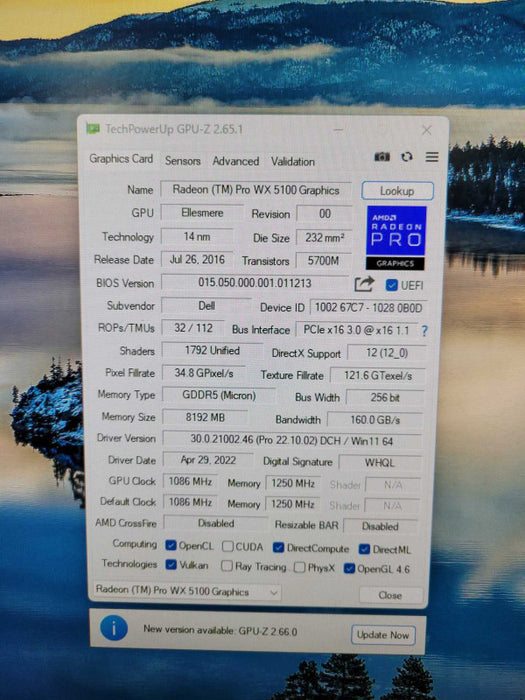This screenshot has height=700, width=525.
Task: Click the Memory Type value GDDR5 (Micron)
Action: tap(219, 395)
